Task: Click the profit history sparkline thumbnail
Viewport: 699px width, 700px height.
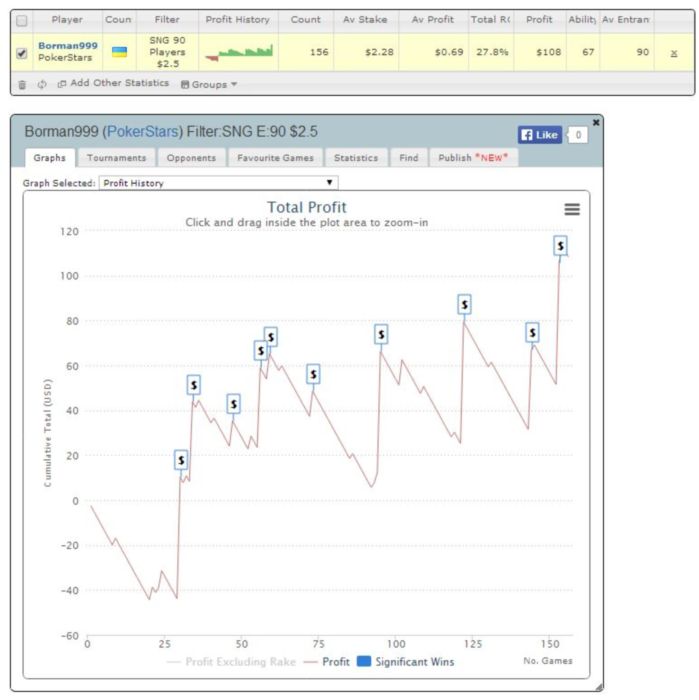Action: tap(239, 53)
